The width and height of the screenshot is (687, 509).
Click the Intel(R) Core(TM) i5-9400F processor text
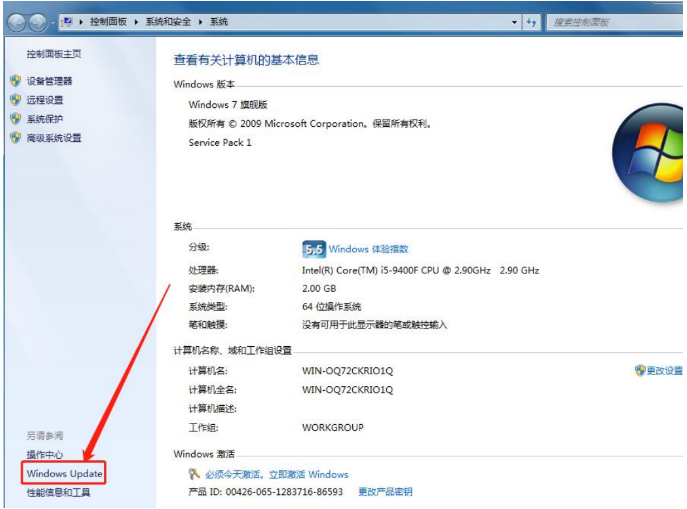pos(421,270)
